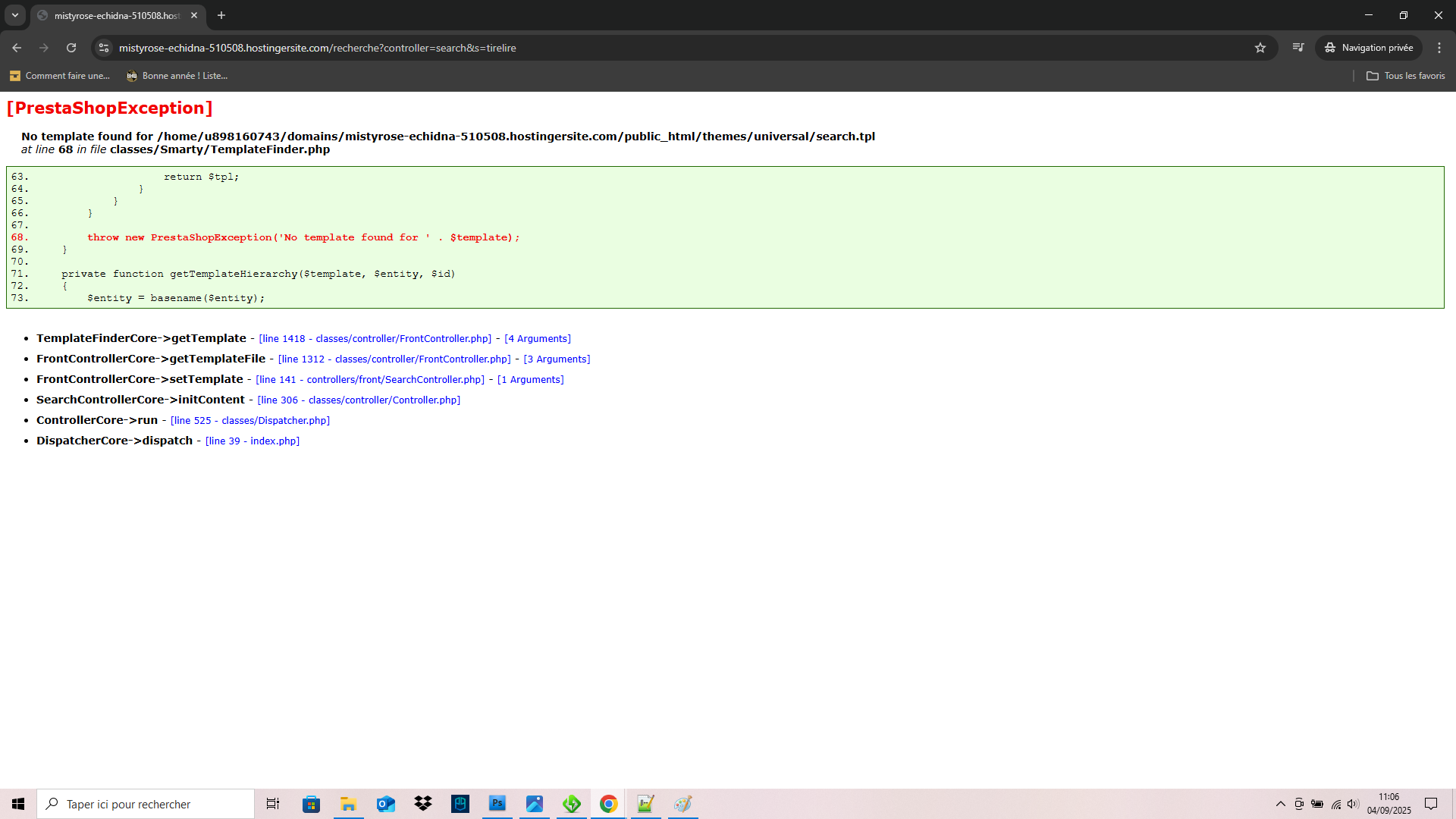Open Dropbox from taskbar
Image resolution: width=1456 pixels, height=819 pixels.
point(423,804)
